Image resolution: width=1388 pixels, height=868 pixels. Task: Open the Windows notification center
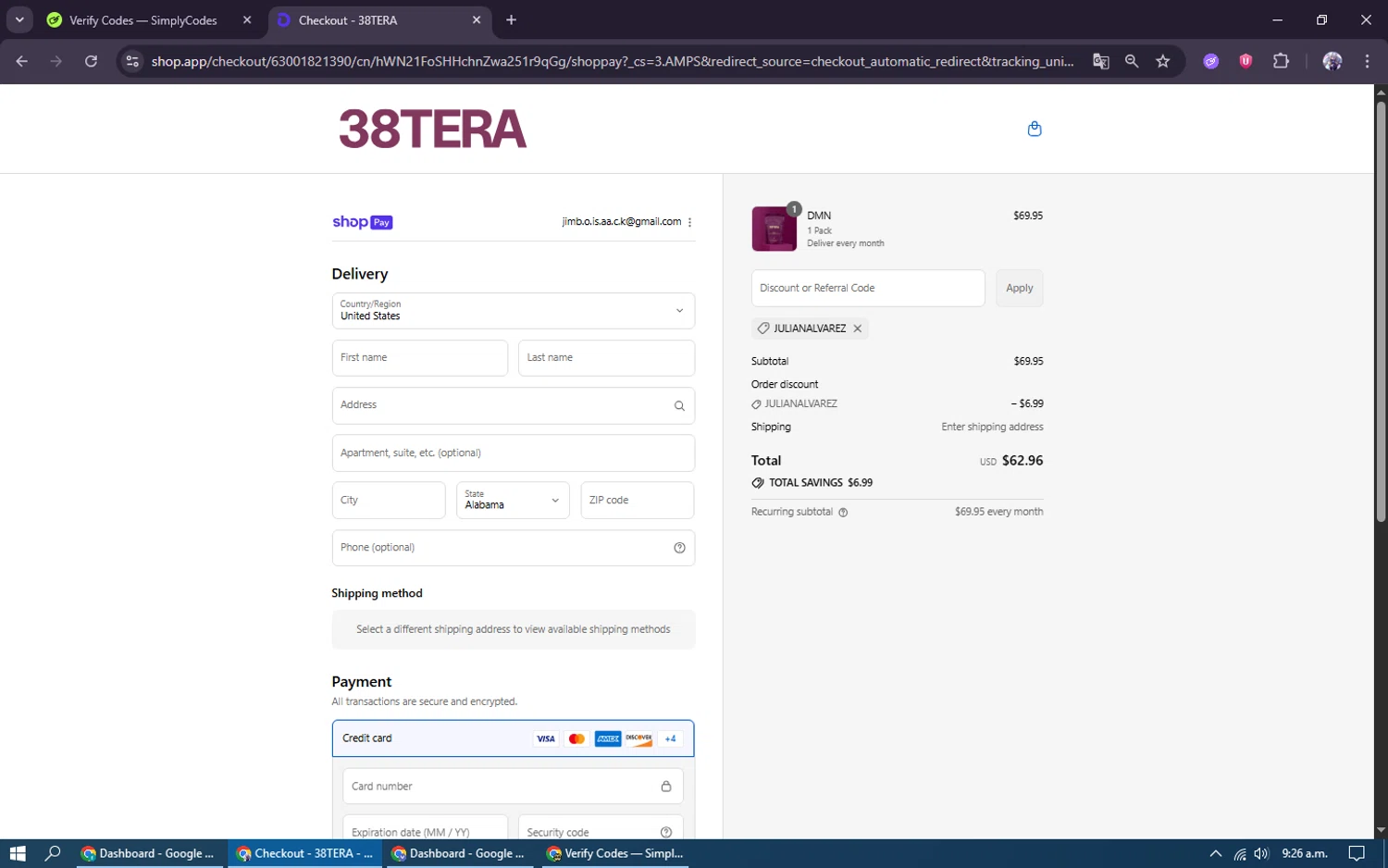coord(1357,853)
